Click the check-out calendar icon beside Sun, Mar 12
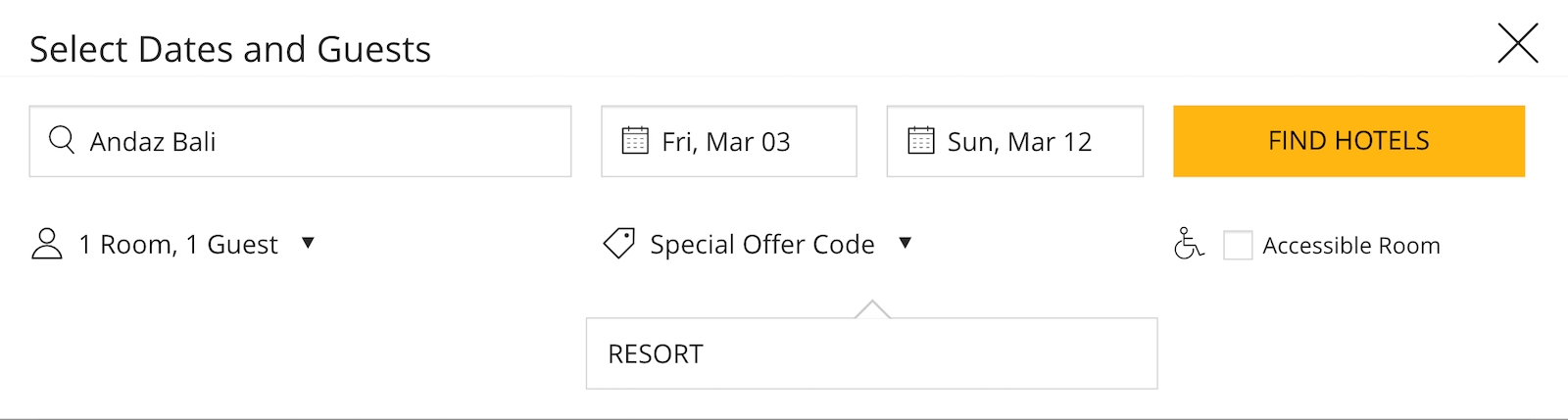This screenshot has height=420, width=1568. [x=921, y=141]
